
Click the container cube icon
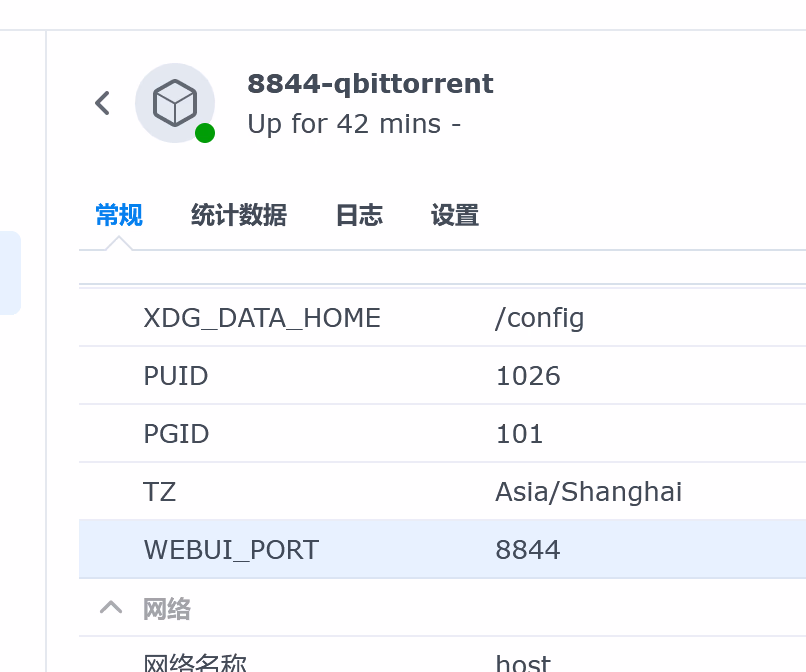(x=174, y=102)
